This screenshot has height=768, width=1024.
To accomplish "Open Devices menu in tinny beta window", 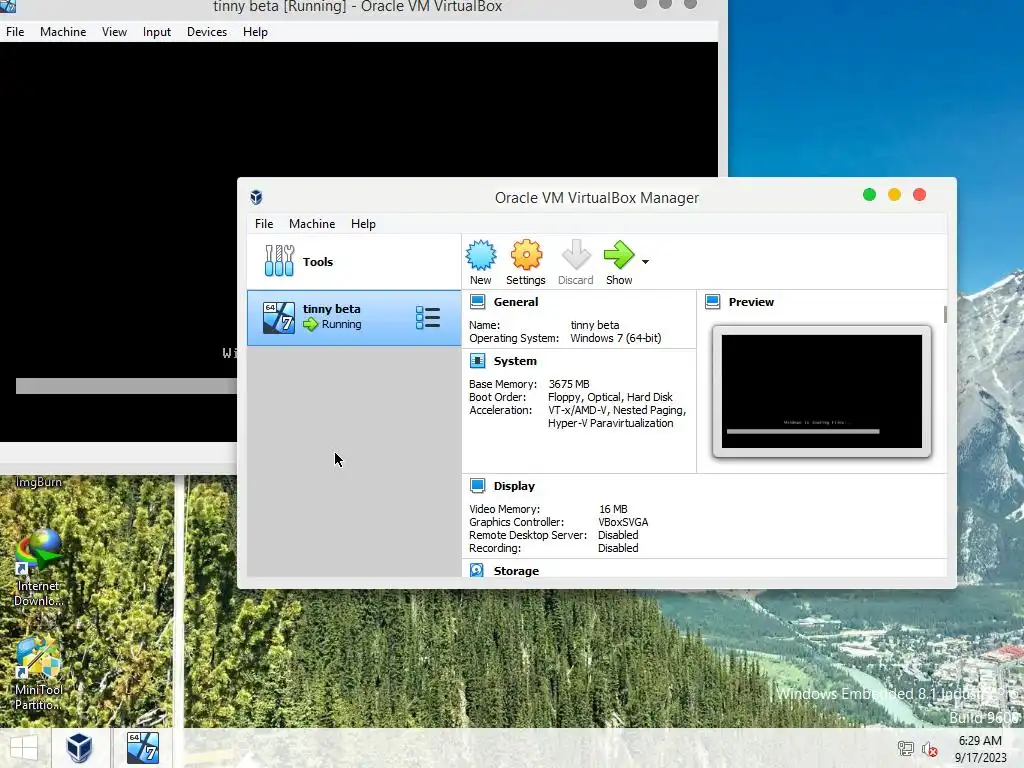I will click(207, 32).
